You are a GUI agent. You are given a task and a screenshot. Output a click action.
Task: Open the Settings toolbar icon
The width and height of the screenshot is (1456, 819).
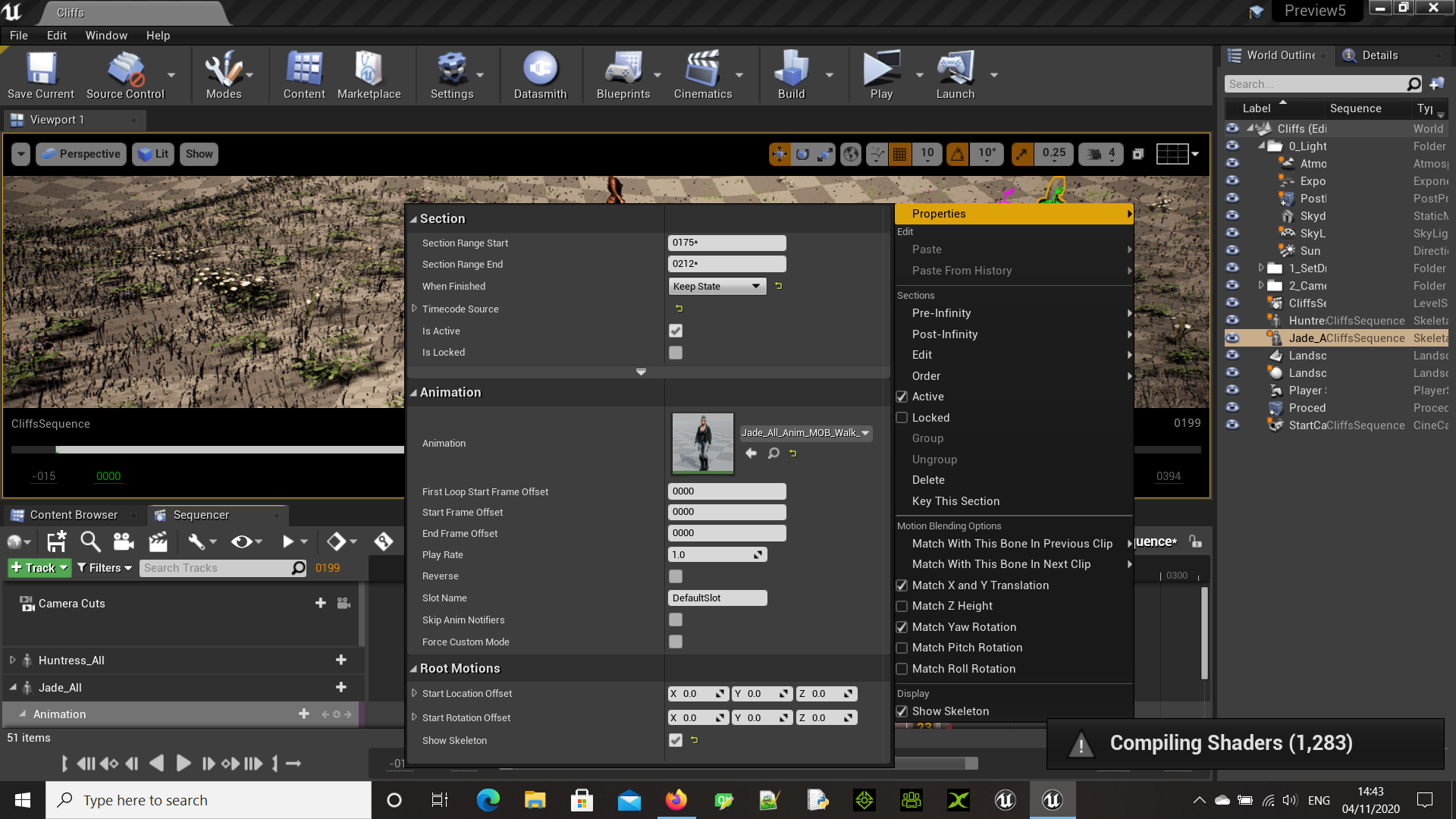click(452, 75)
